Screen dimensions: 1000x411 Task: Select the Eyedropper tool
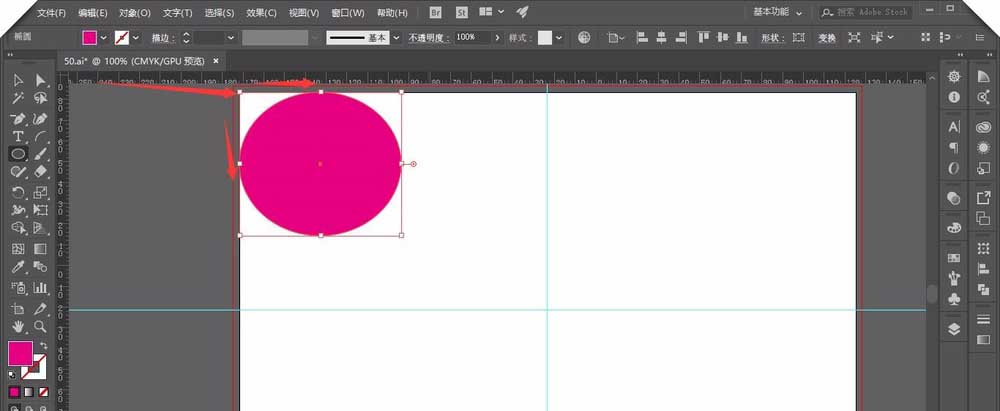(x=18, y=267)
